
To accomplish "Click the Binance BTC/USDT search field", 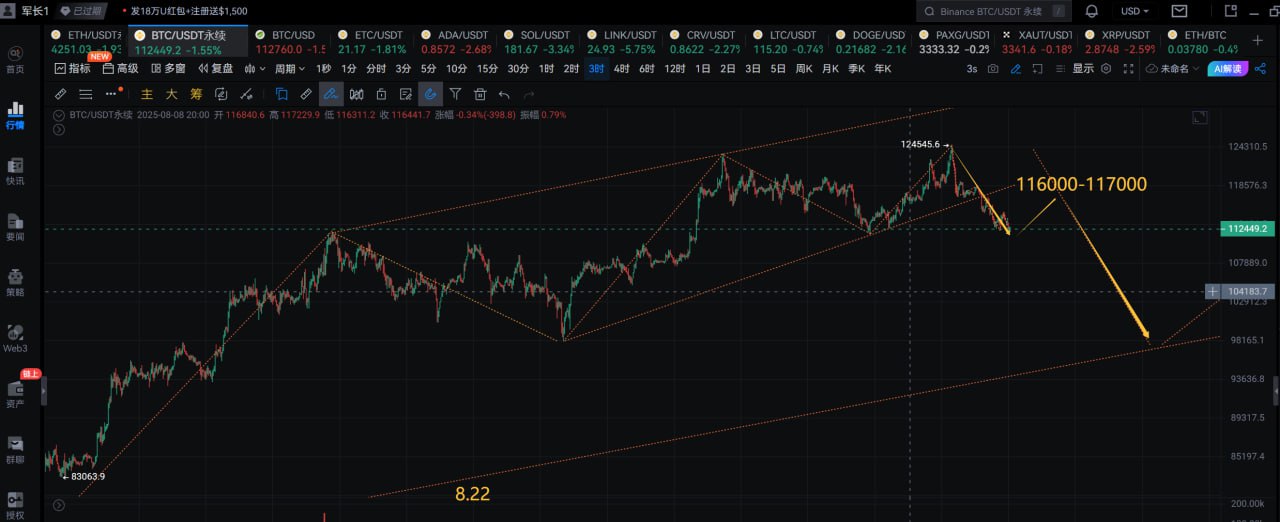I will coord(1000,12).
